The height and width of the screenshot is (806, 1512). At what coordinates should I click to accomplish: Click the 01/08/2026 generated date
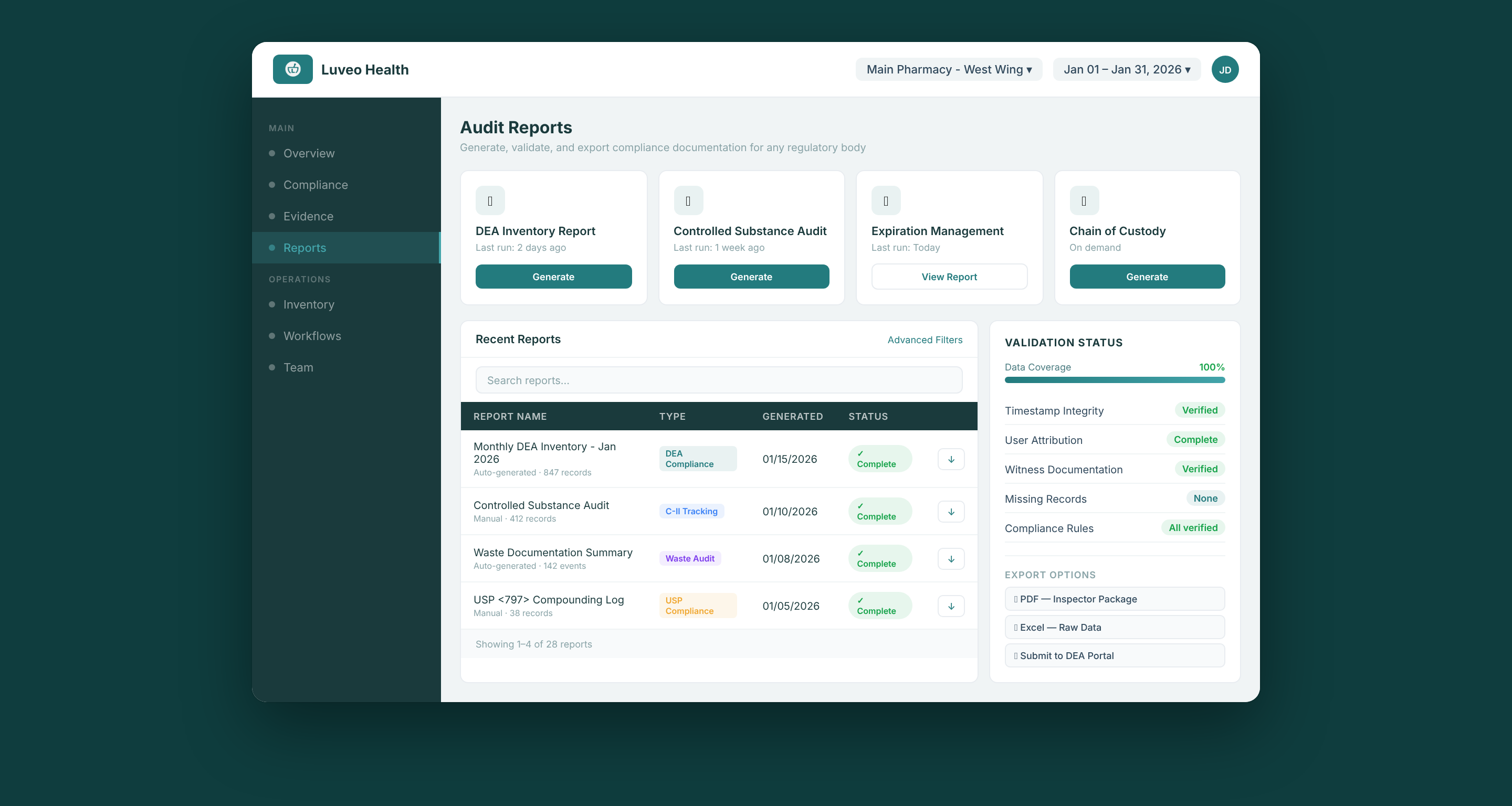pos(791,559)
